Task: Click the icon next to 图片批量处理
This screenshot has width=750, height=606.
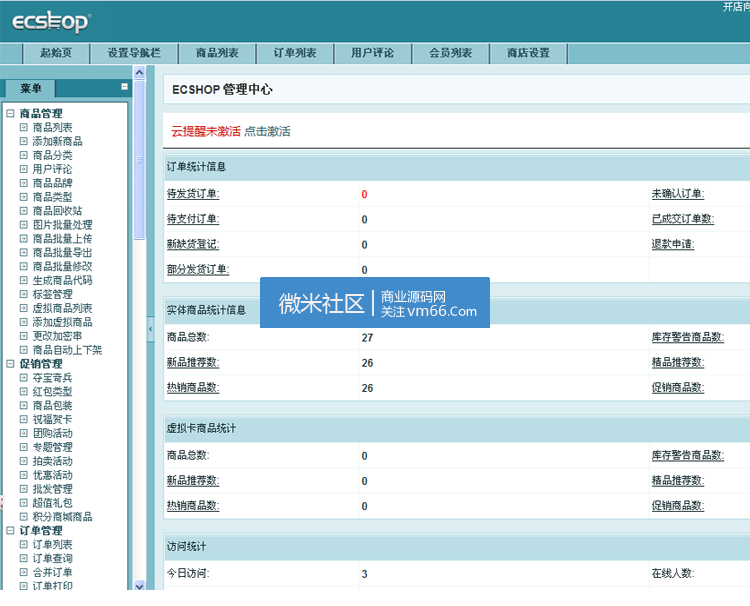Action: click(x=23, y=224)
